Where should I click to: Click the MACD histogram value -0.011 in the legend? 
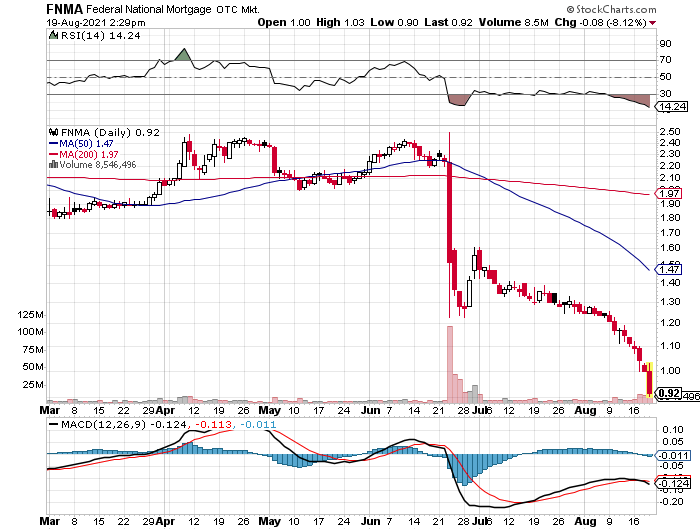tap(258, 425)
